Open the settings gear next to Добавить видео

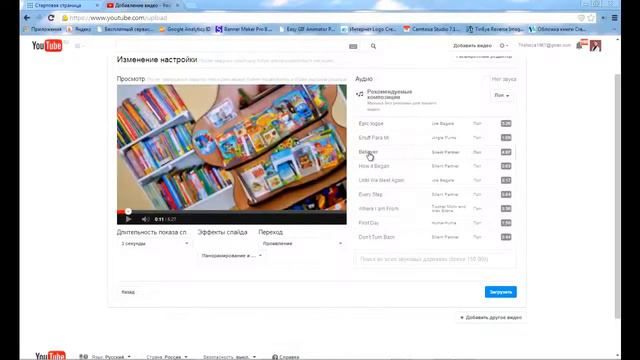(x=504, y=45)
